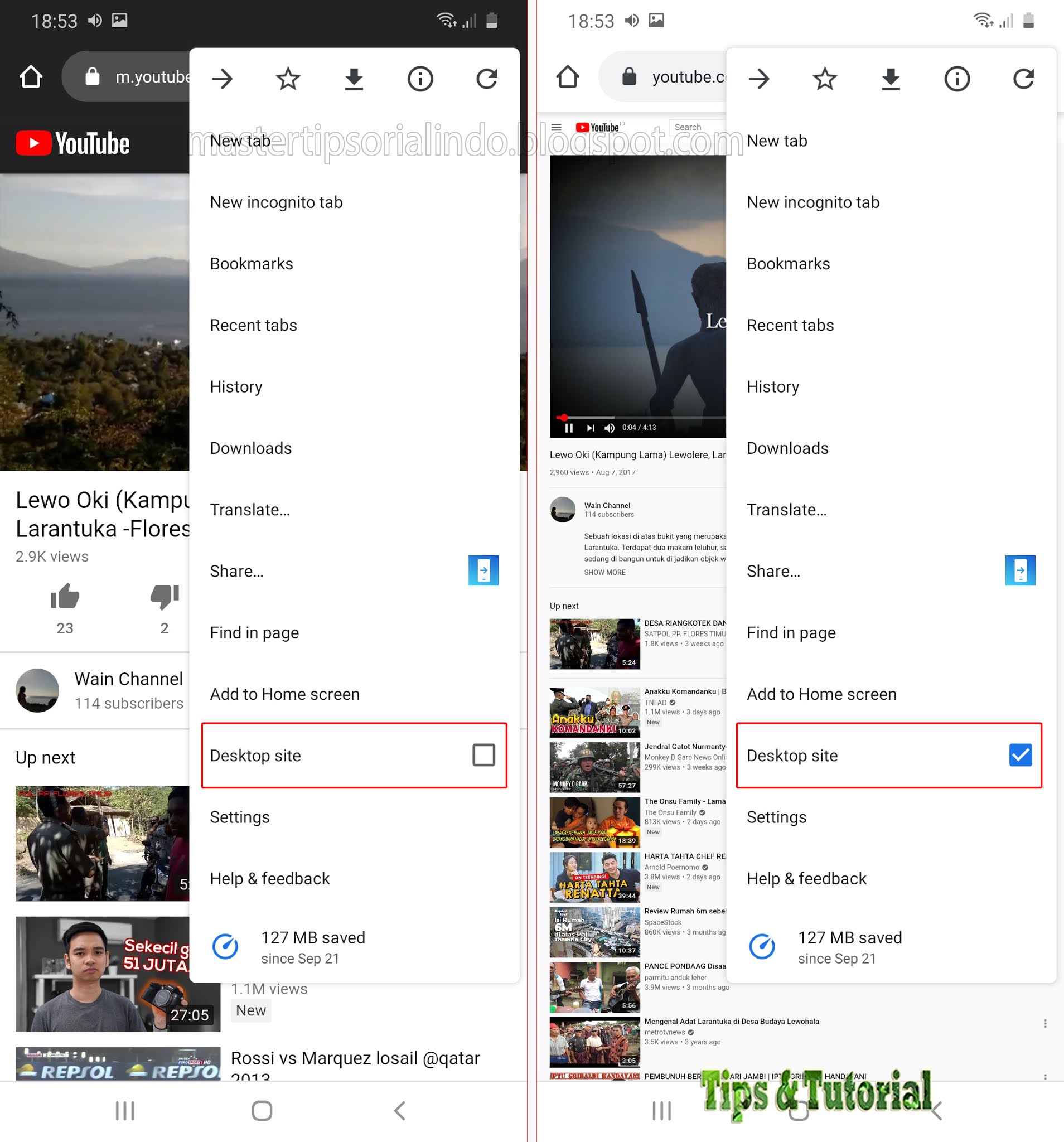Open page info icon in right phone menu

click(957, 79)
